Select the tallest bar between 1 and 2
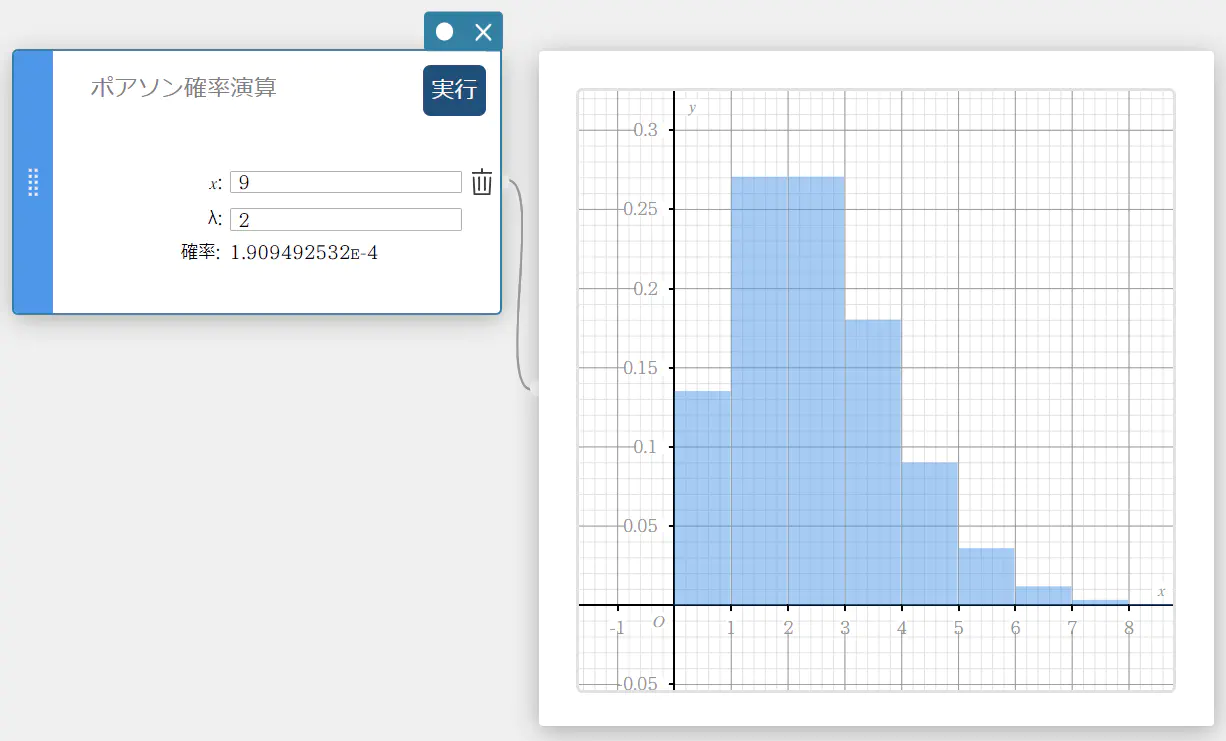 [x=759, y=400]
